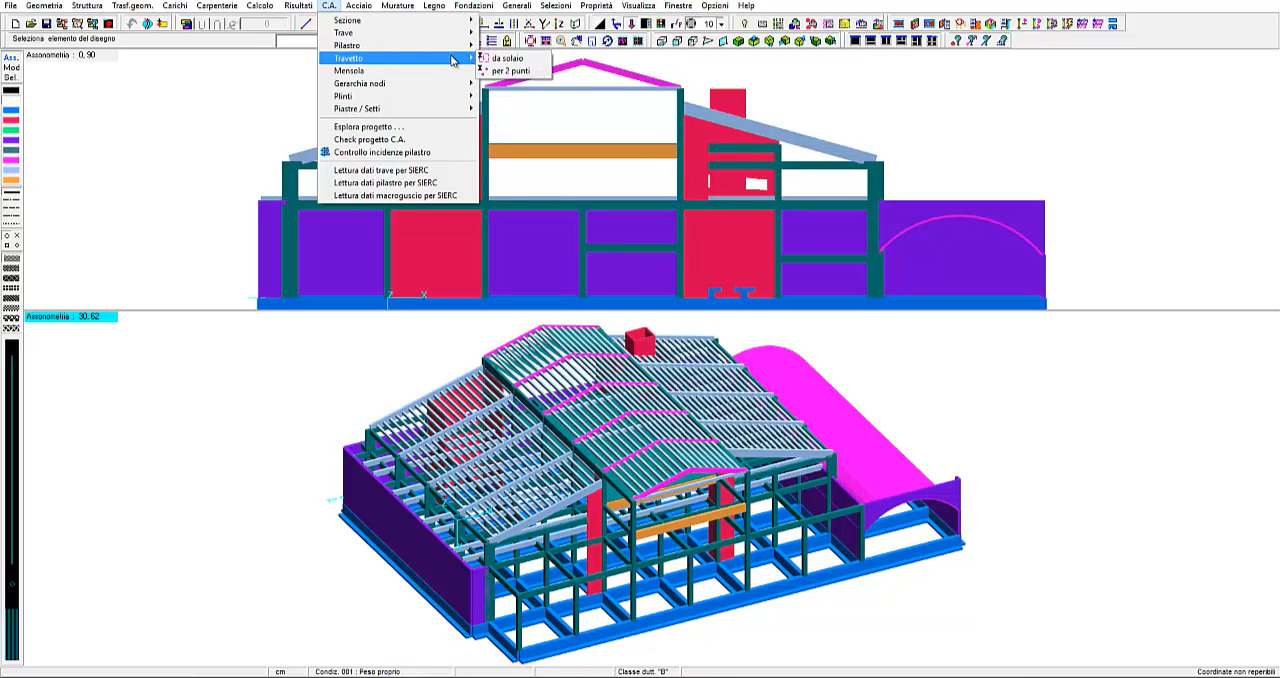The image size is (1280, 678).
Task: Open the Fondazioni menu
Action: (473, 6)
